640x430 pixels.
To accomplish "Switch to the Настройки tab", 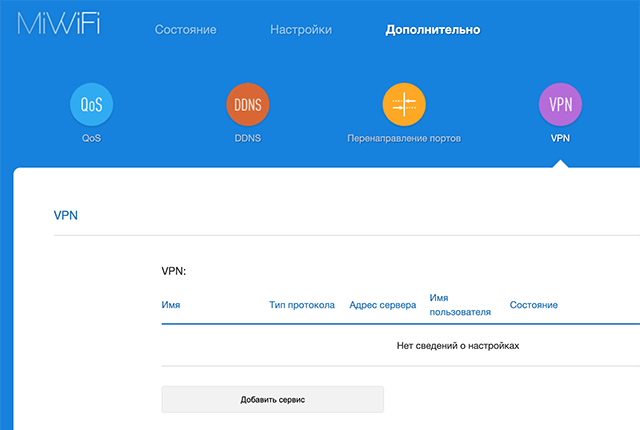I will tap(301, 30).
